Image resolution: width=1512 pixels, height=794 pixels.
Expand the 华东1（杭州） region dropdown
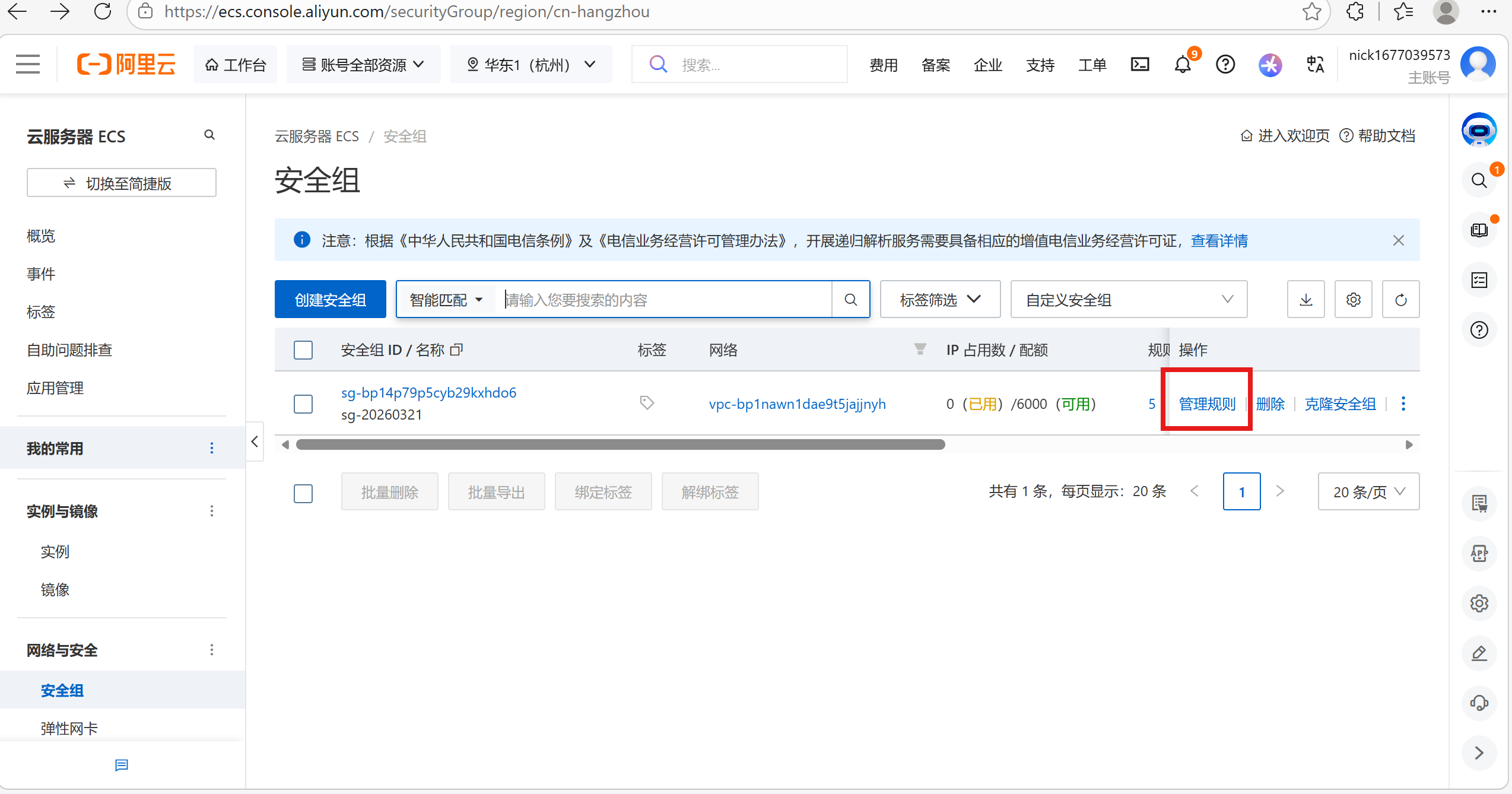[531, 64]
